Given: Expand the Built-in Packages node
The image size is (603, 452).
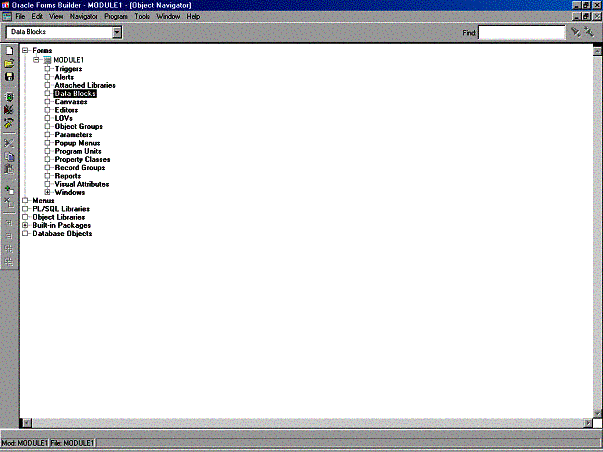Looking at the screenshot, I should pos(25,225).
